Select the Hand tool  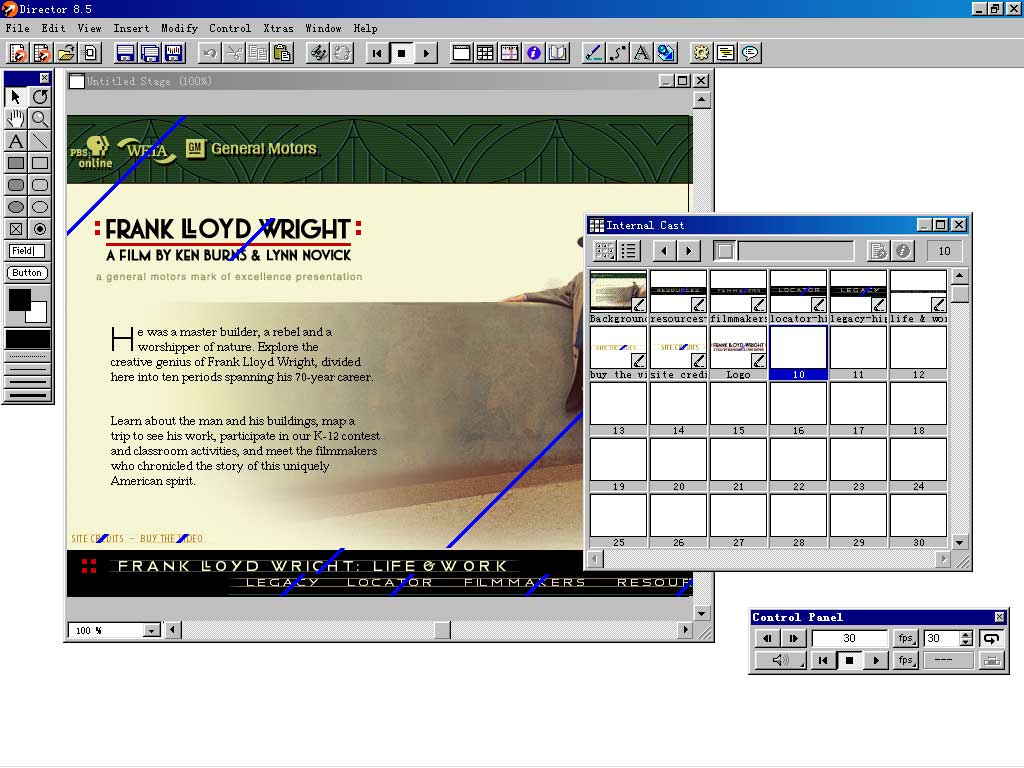click(x=16, y=119)
